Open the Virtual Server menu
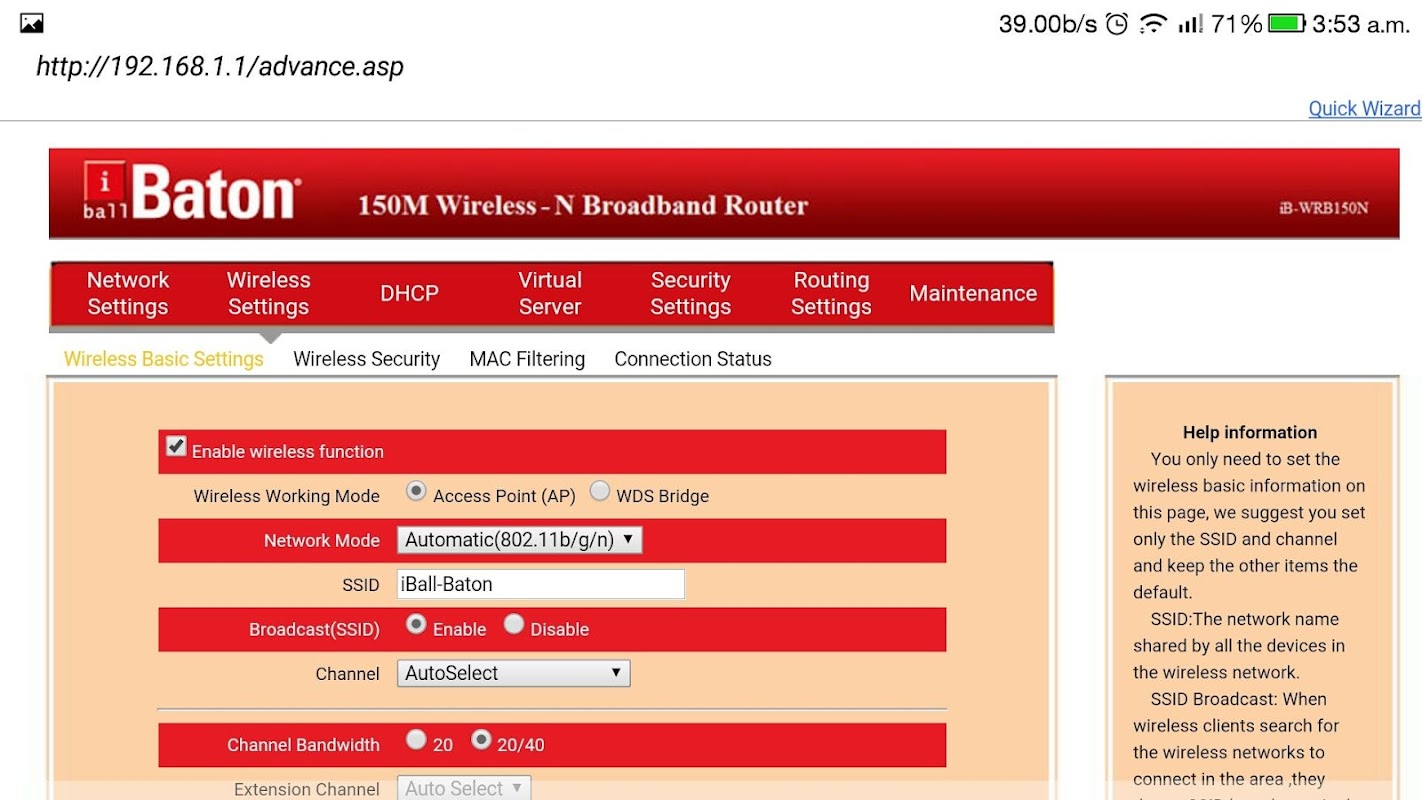Viewport: 1422px width, 800px height. [550, 293]
